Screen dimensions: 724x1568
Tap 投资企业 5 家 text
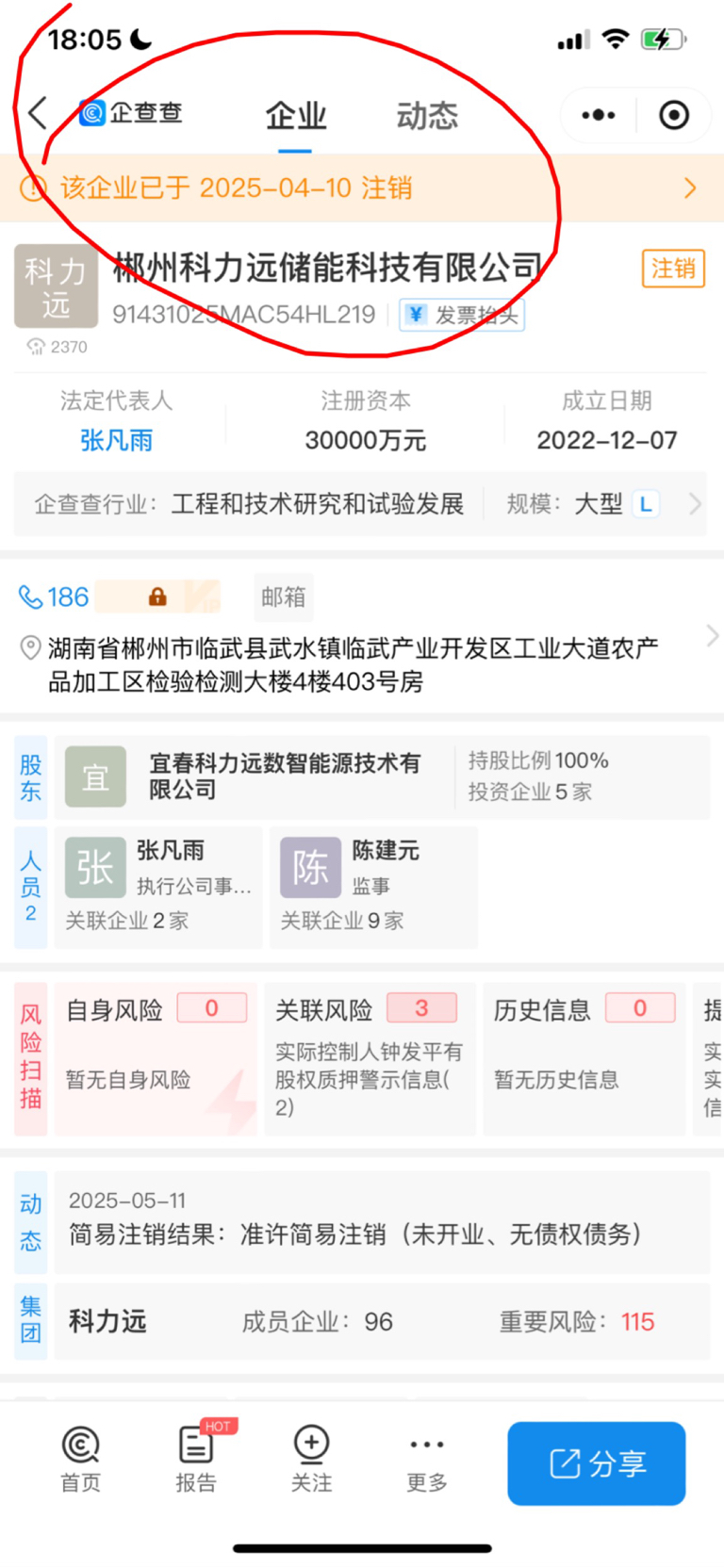tap(530, 792)
